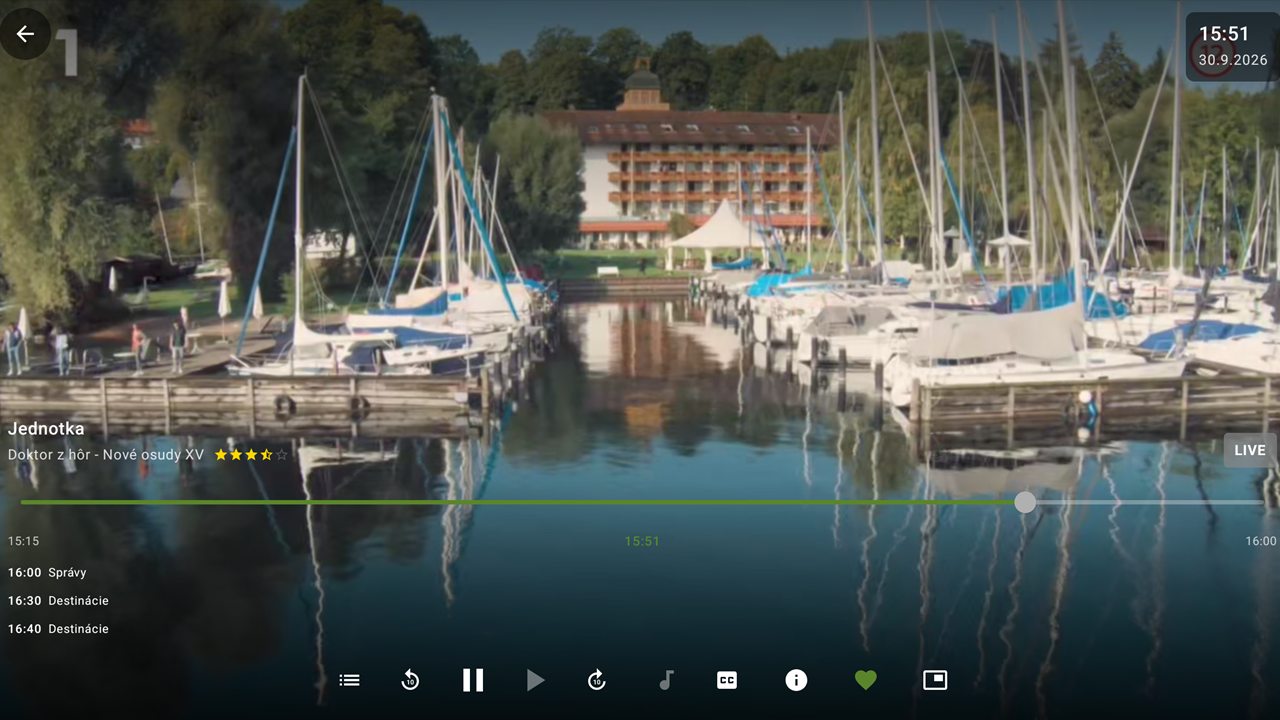The height and width of the screenshot is (720, 1280).
Task: Click the star rating
Action: point(251,454)
